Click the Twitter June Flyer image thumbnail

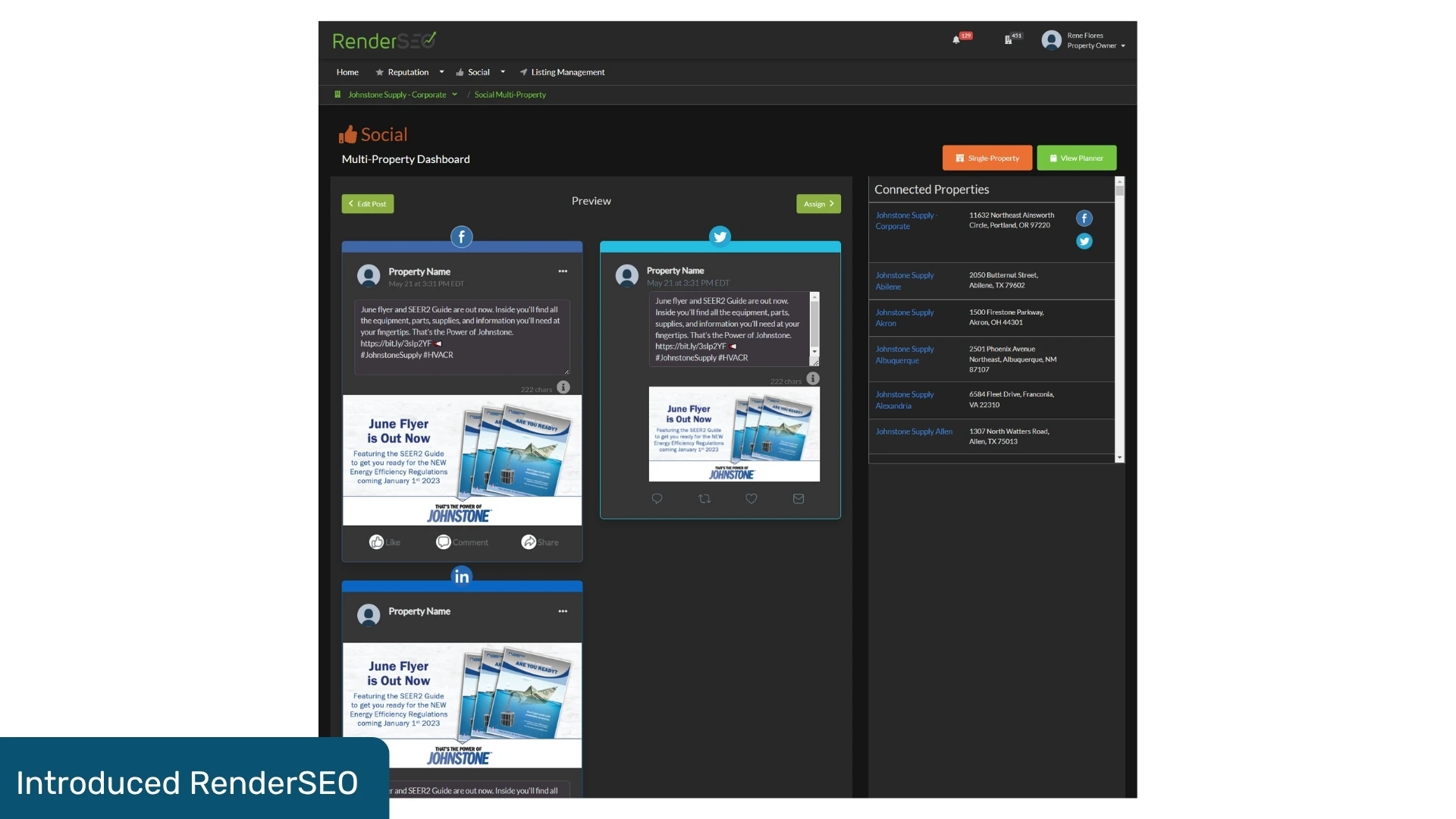coord(734,434)
